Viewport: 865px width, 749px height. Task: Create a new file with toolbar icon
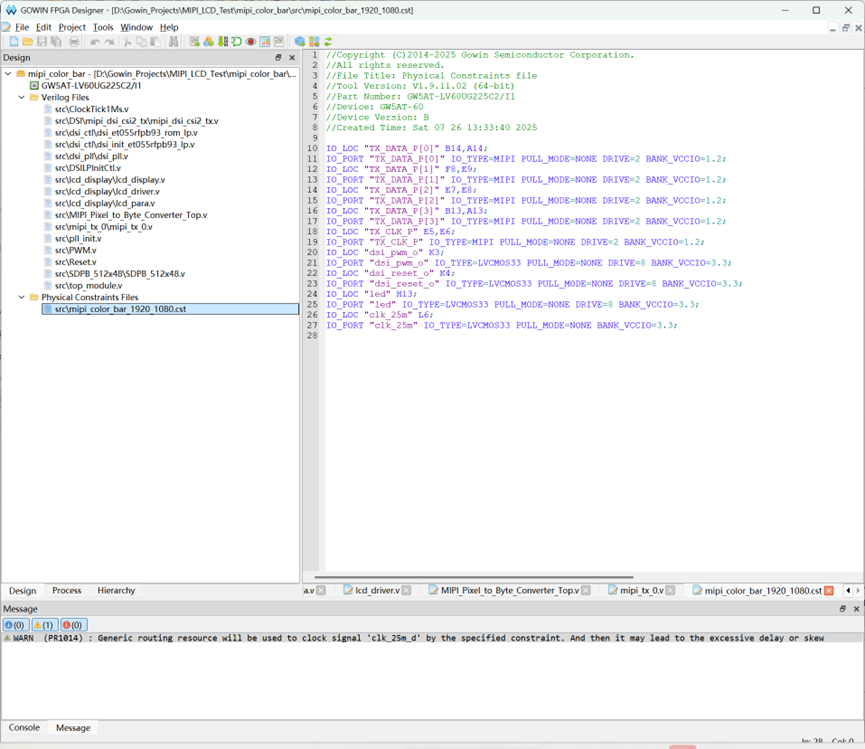14,42
